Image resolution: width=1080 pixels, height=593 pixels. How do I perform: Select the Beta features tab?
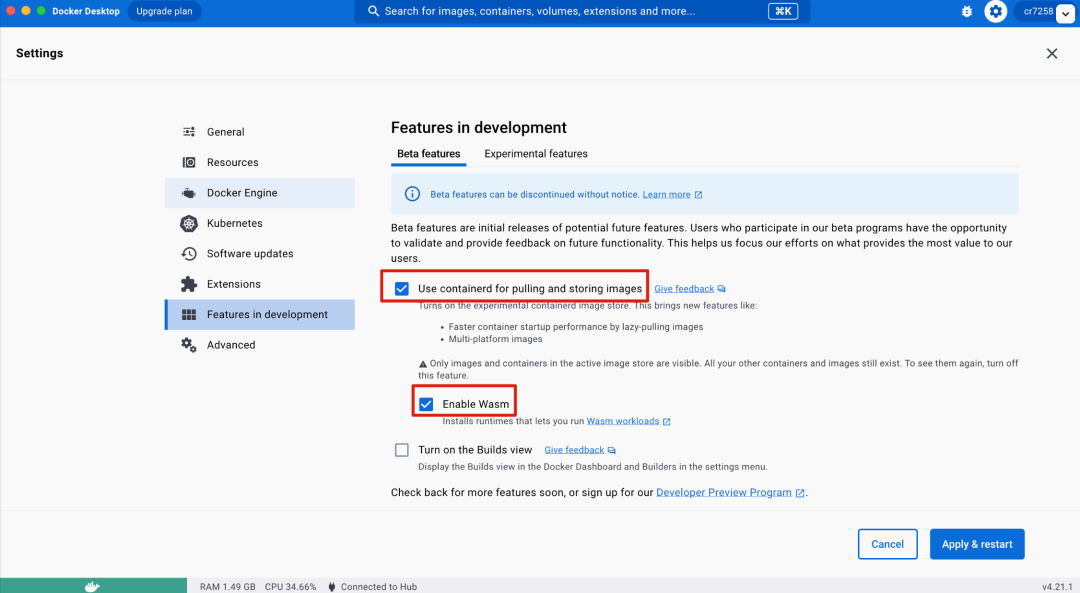click(428, 154)
